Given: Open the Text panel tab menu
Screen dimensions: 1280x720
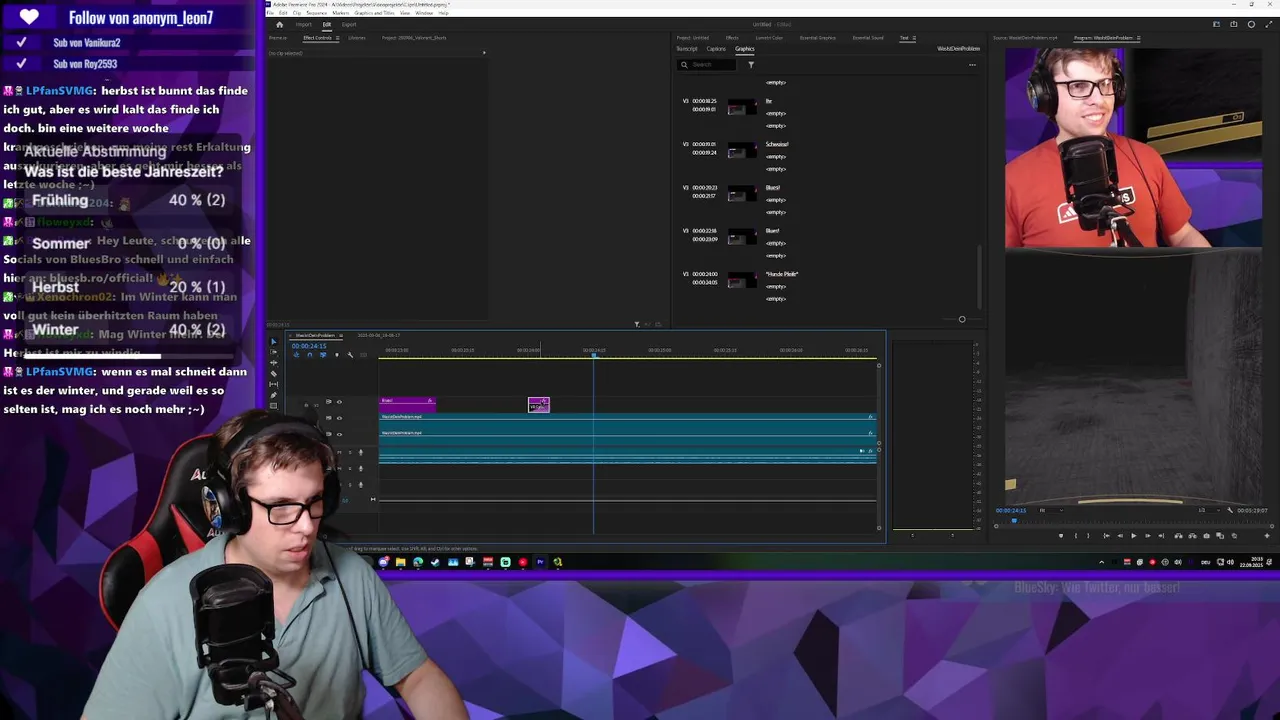Looking at the screenshot, I should [x=914, y=38].
